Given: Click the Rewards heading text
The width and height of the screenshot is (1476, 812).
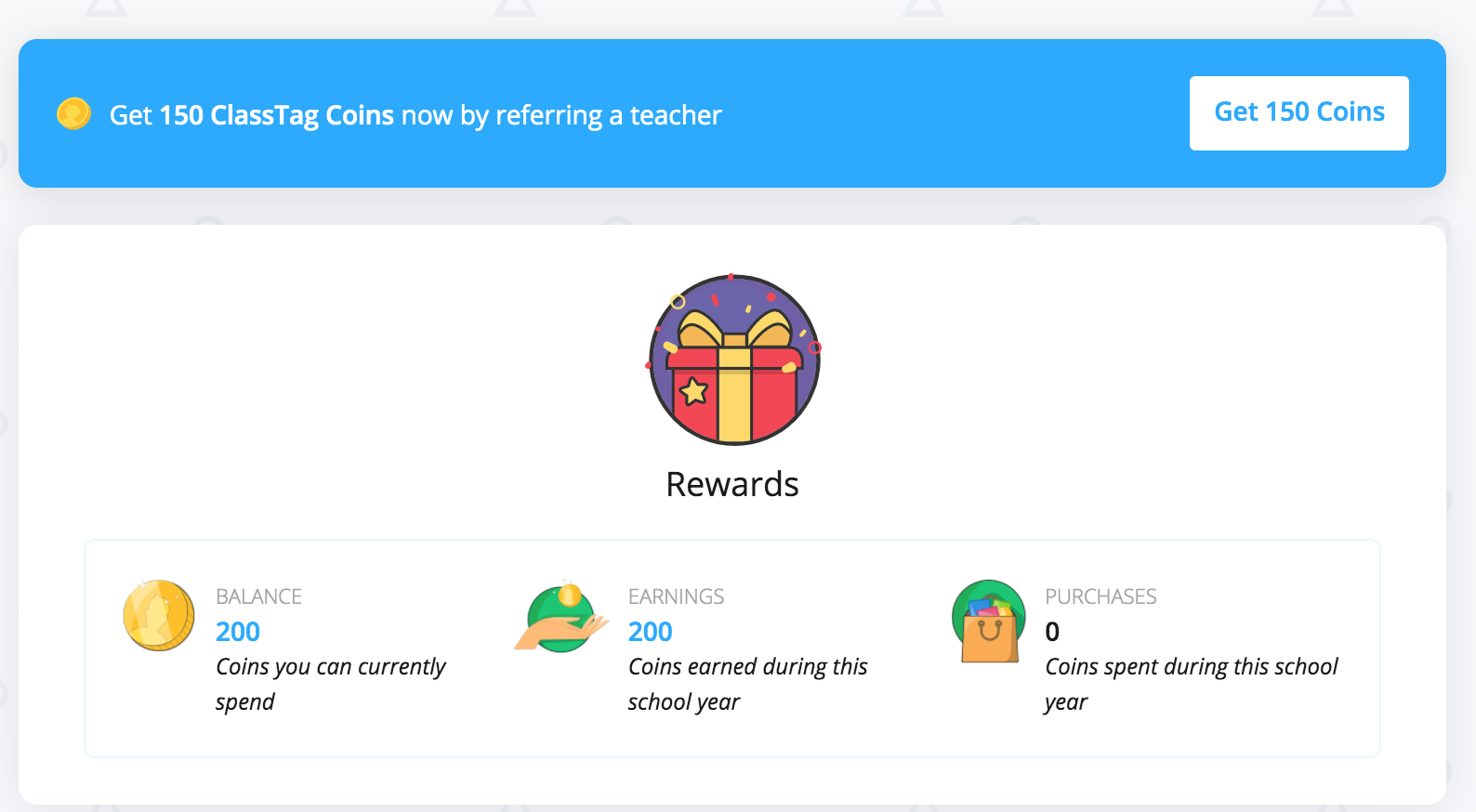Looking at the screenshot, I should pyautogui.click(x=732, y=483).
